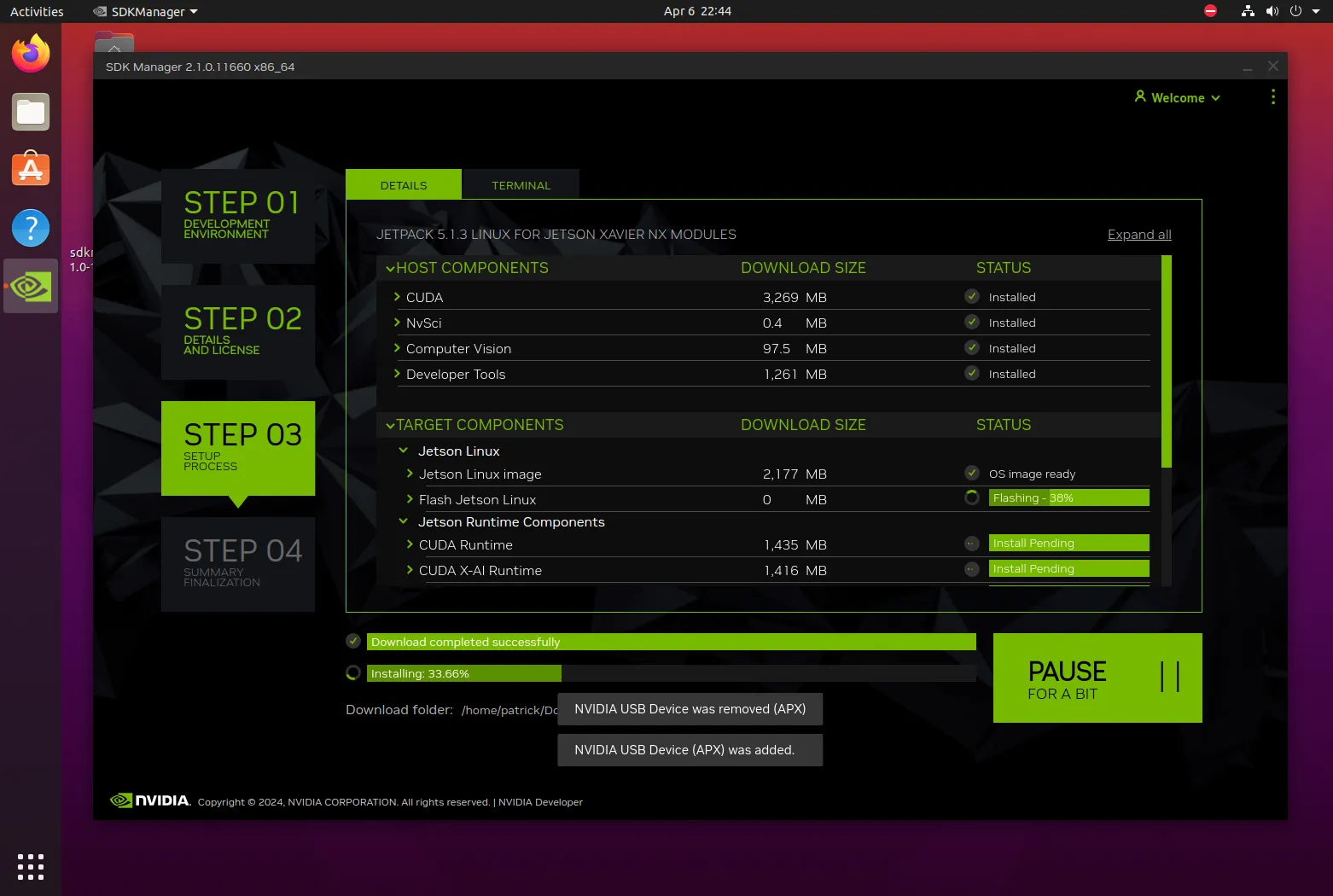Expand the CUDA X-AI Runtime row
Screen dimensions: 1333x896
[x=410, y=570]
